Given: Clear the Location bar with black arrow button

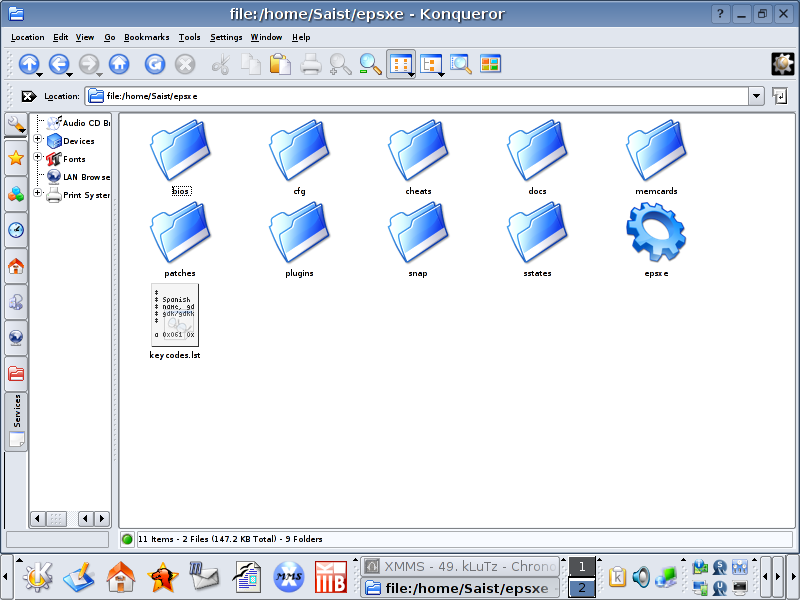Looking at the screenshot, I should pyautogui.click(x=28, y=96).
